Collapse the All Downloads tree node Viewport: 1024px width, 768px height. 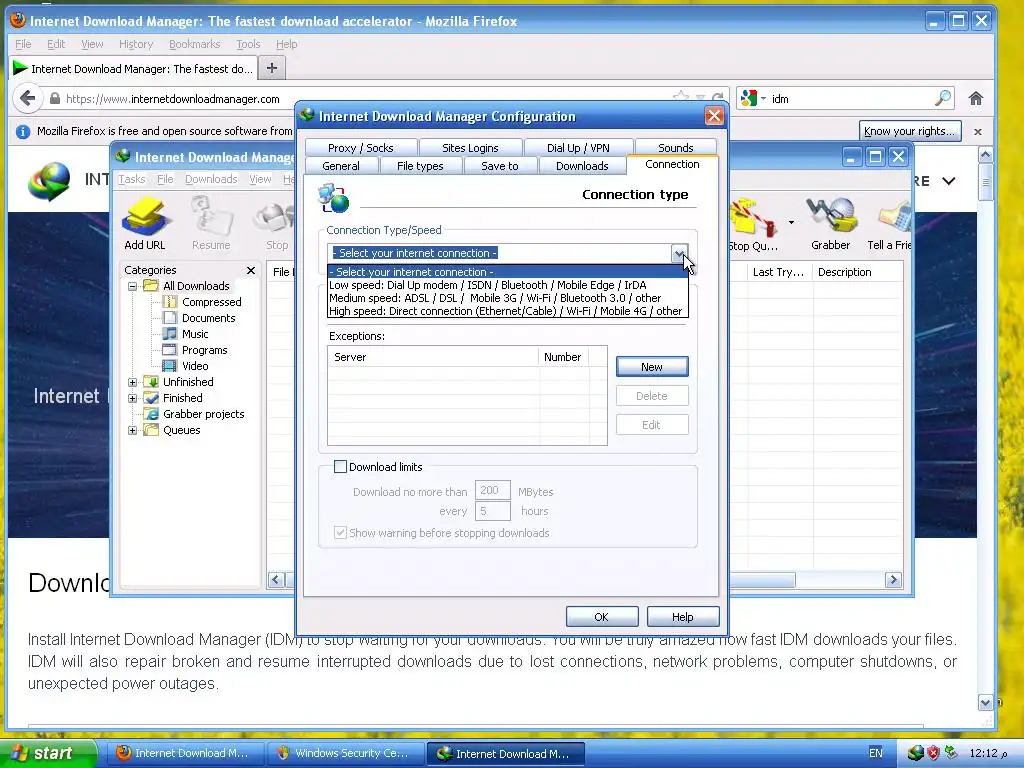(x=133, y=286)
